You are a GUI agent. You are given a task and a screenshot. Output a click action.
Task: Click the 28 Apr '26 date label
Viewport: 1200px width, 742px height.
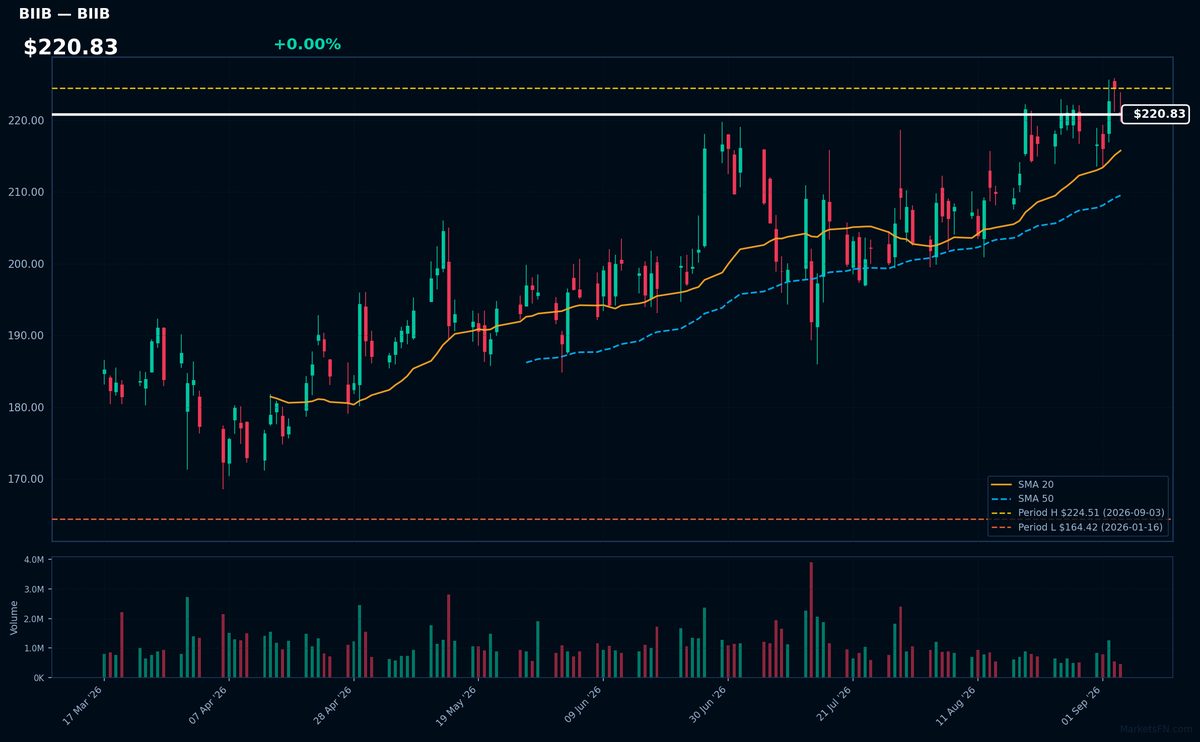pyautogui.click(x=333, y=704)
